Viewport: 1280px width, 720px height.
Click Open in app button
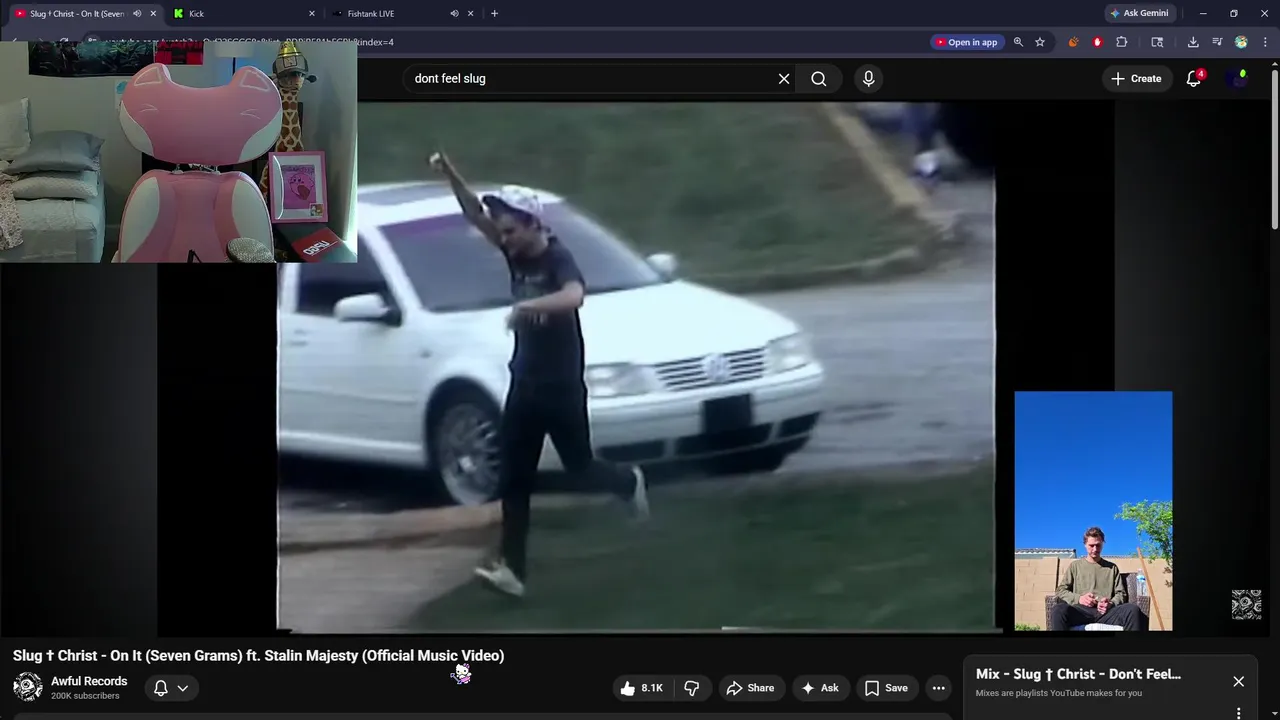point(966,42)
